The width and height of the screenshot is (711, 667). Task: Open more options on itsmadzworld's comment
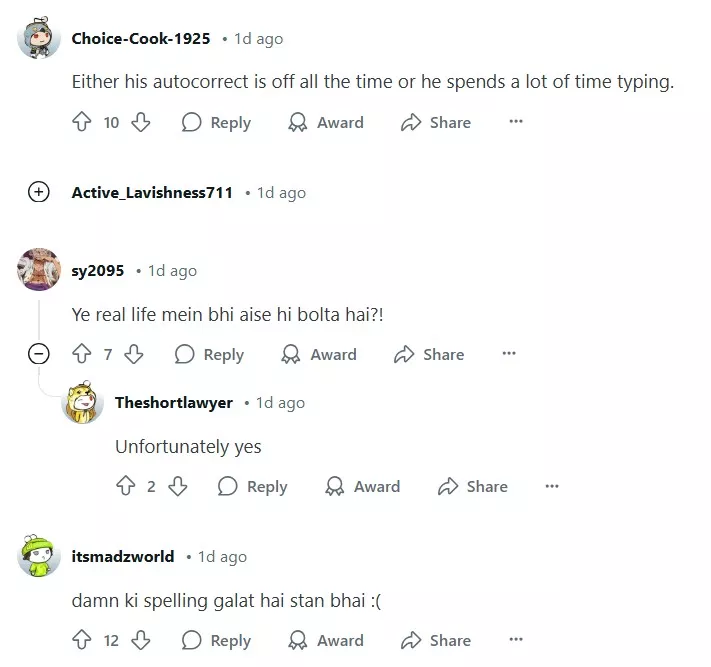point(516,640)
